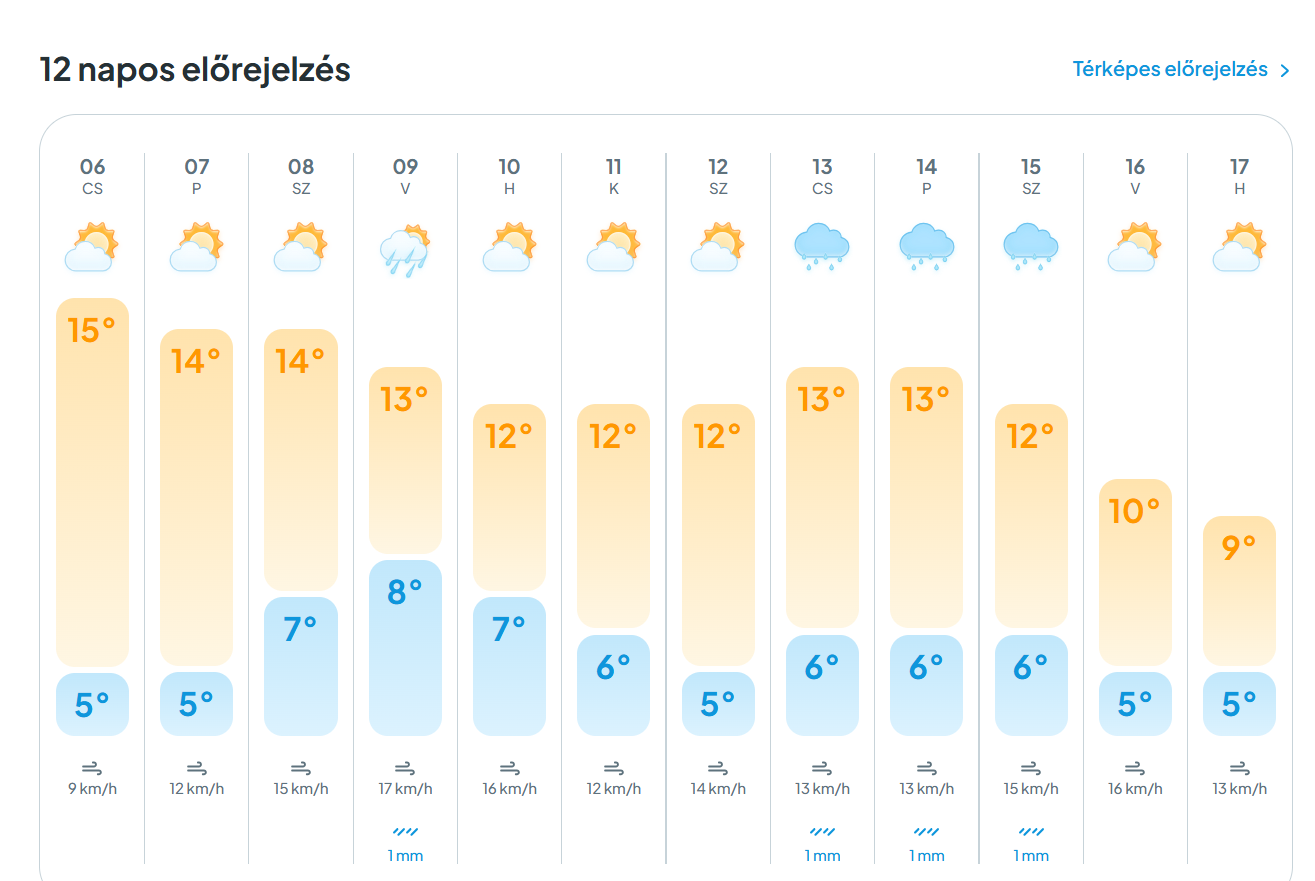Click the 8° low temperature bar
This screenshot has width=1315, height=881.
pyautogui.click(x=405, y=647)
